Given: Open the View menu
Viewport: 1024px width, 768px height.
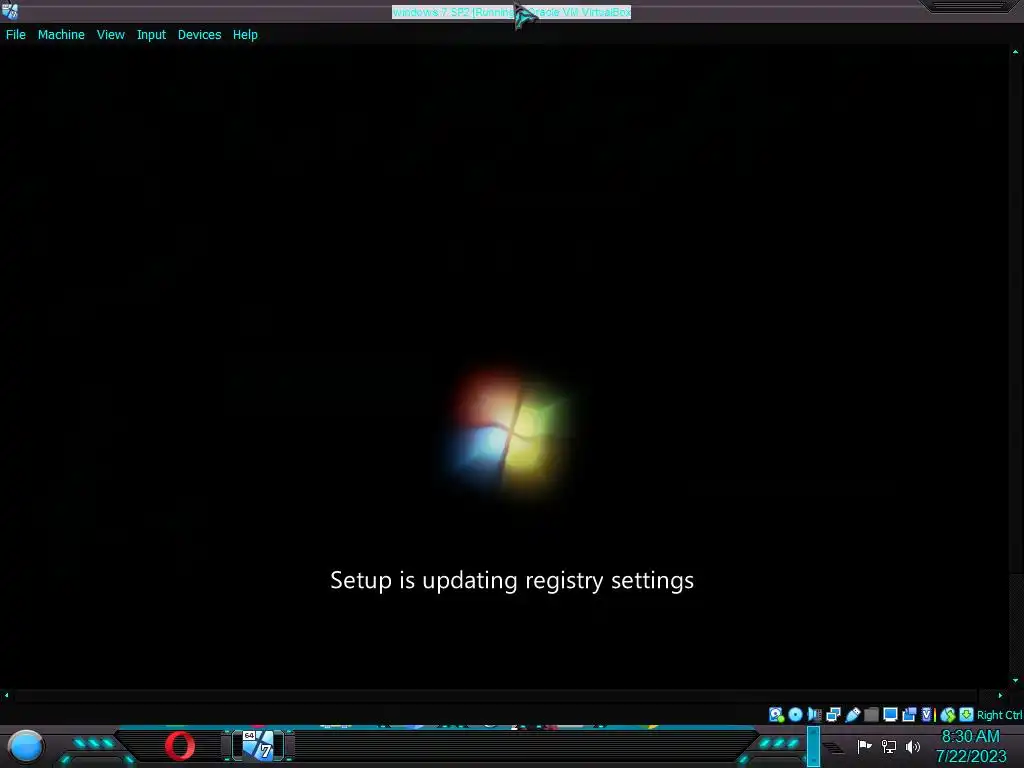Looking at the screenshot, I should 110,35.
